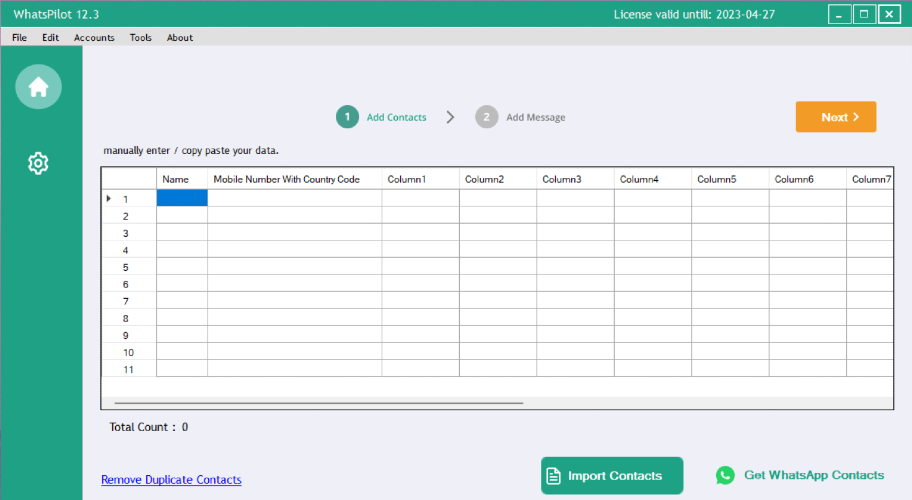
Task: Click the document icon on Import Contacts
Action: coord(554,476)
